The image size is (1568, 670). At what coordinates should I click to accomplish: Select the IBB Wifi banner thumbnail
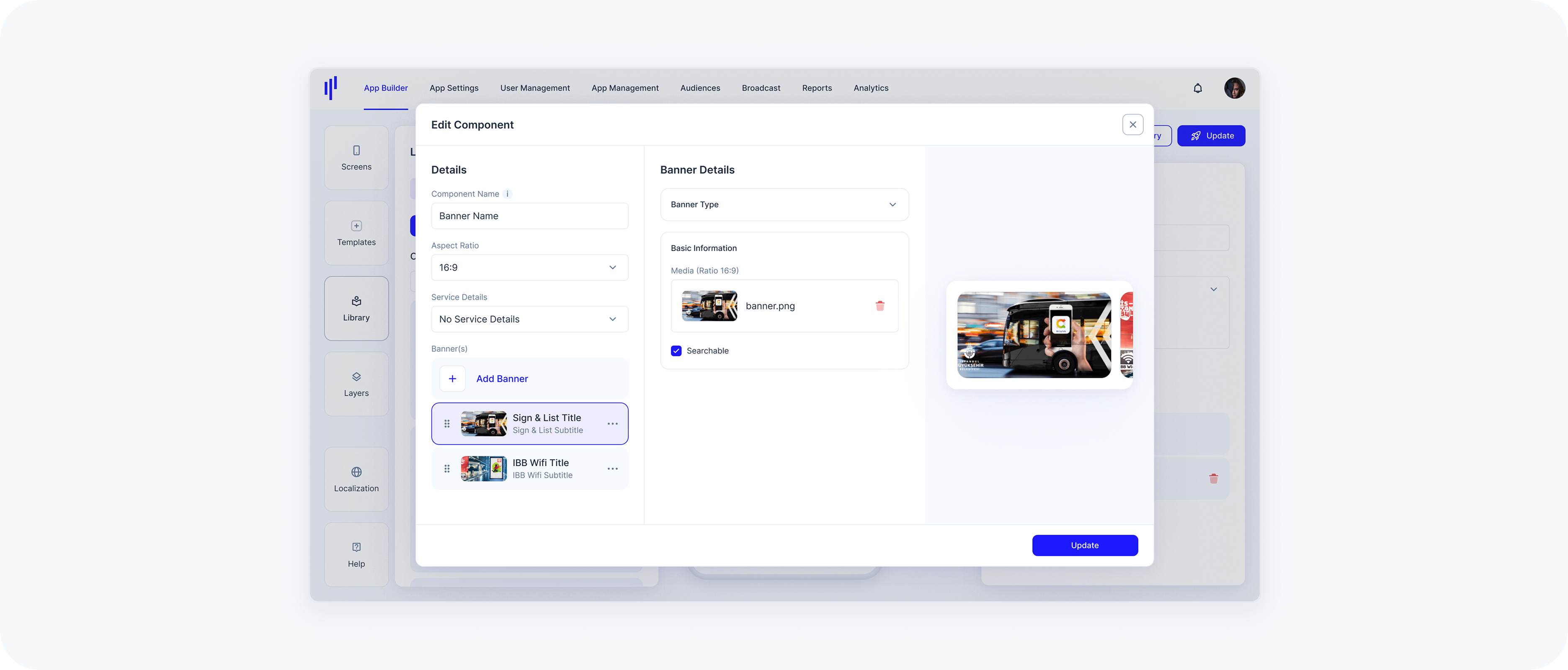[483, 469]
